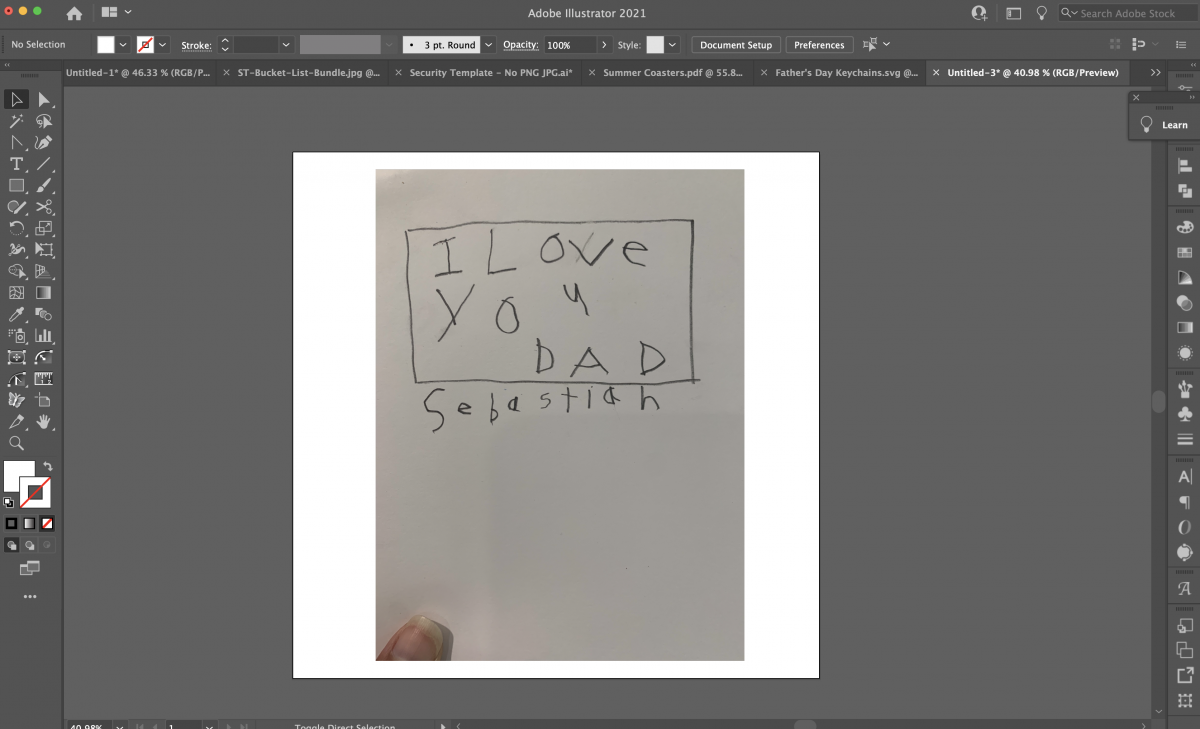Open the Pathfinder panel icon
This screenshot has width=1200, height=729.
[x=1185, y=190]
